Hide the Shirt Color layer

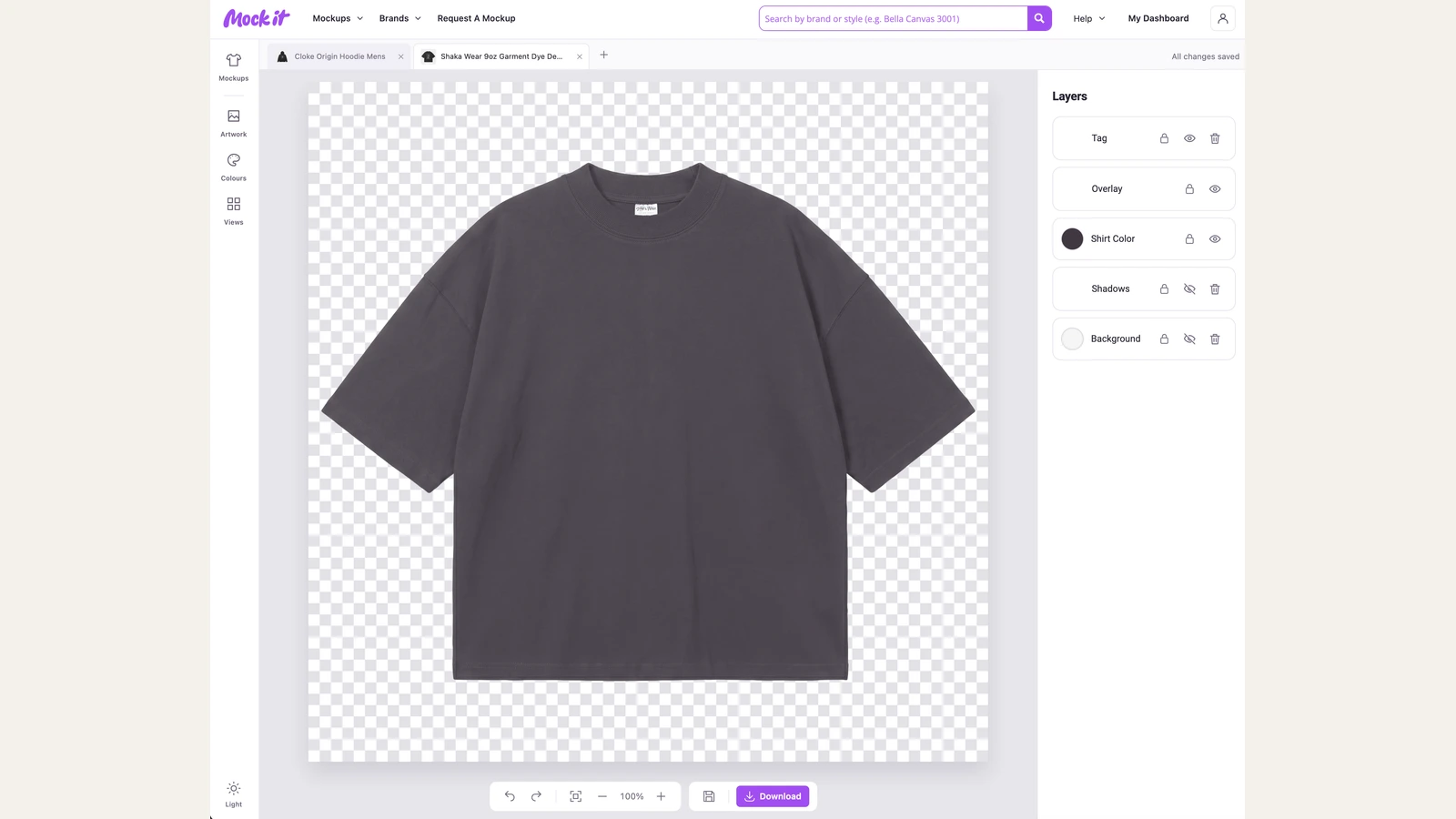pos(1215,239)
